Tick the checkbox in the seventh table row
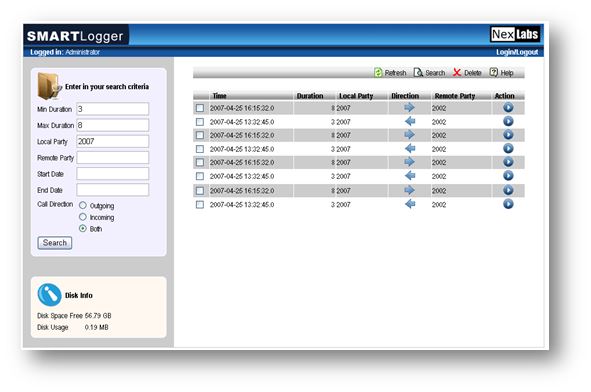Screen dimensions: 591x392 200,191
